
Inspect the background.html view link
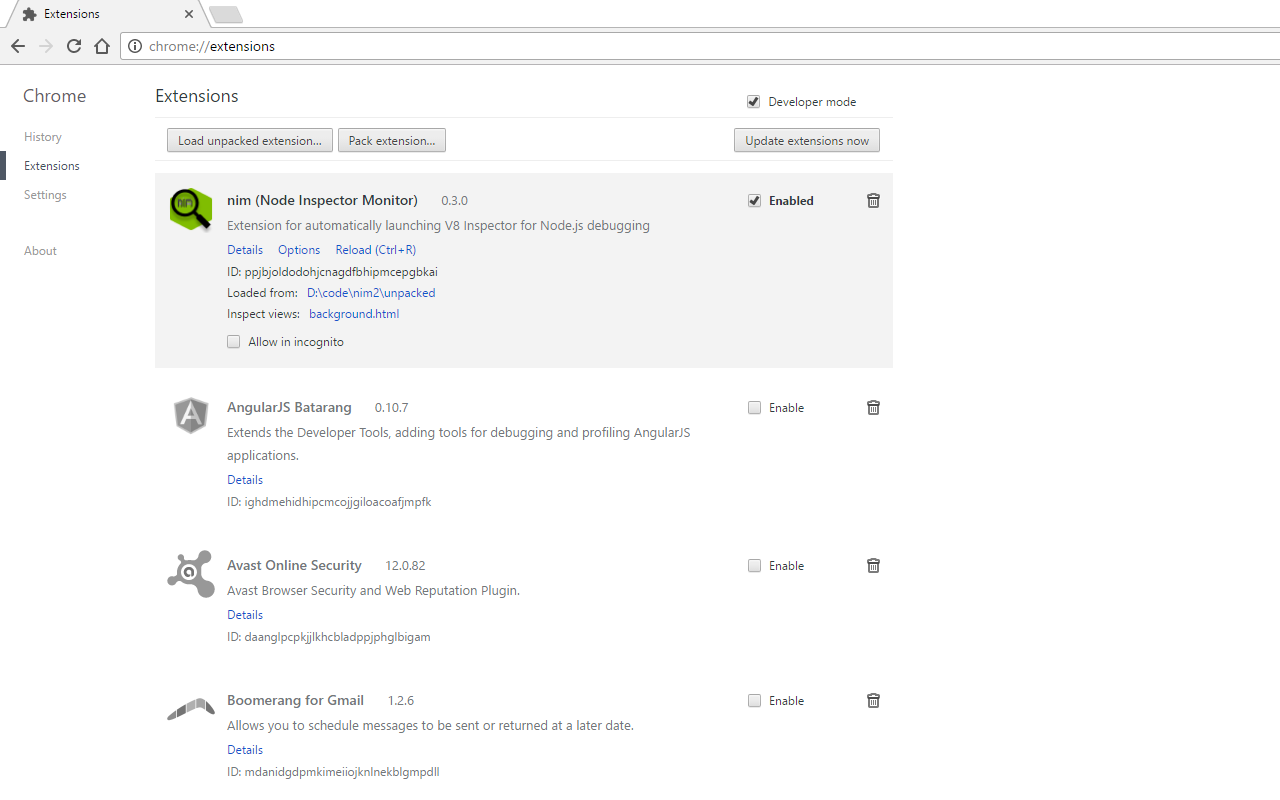click(x=354, y=314)
